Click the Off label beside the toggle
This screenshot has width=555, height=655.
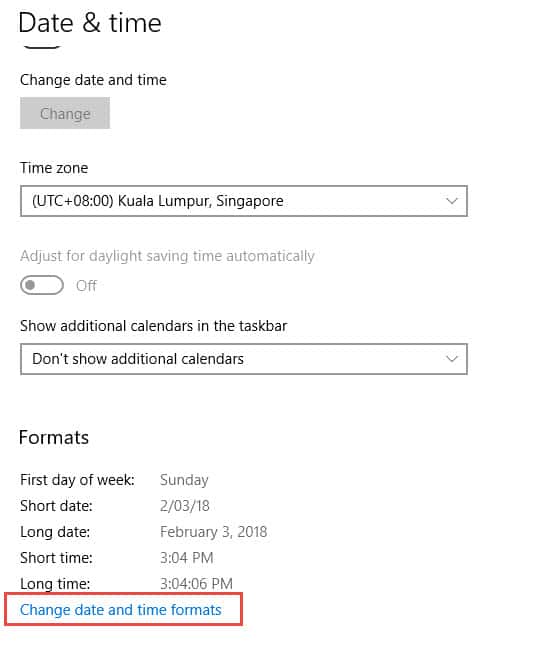pos(86,286)
